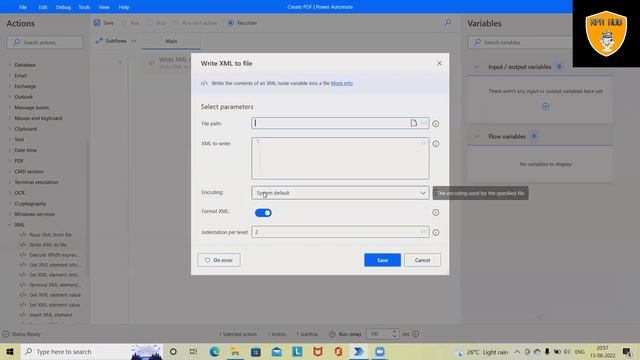Adjust the Run delay stepper arrows
The image size is (640, 360).
click(x=394, y=334)
